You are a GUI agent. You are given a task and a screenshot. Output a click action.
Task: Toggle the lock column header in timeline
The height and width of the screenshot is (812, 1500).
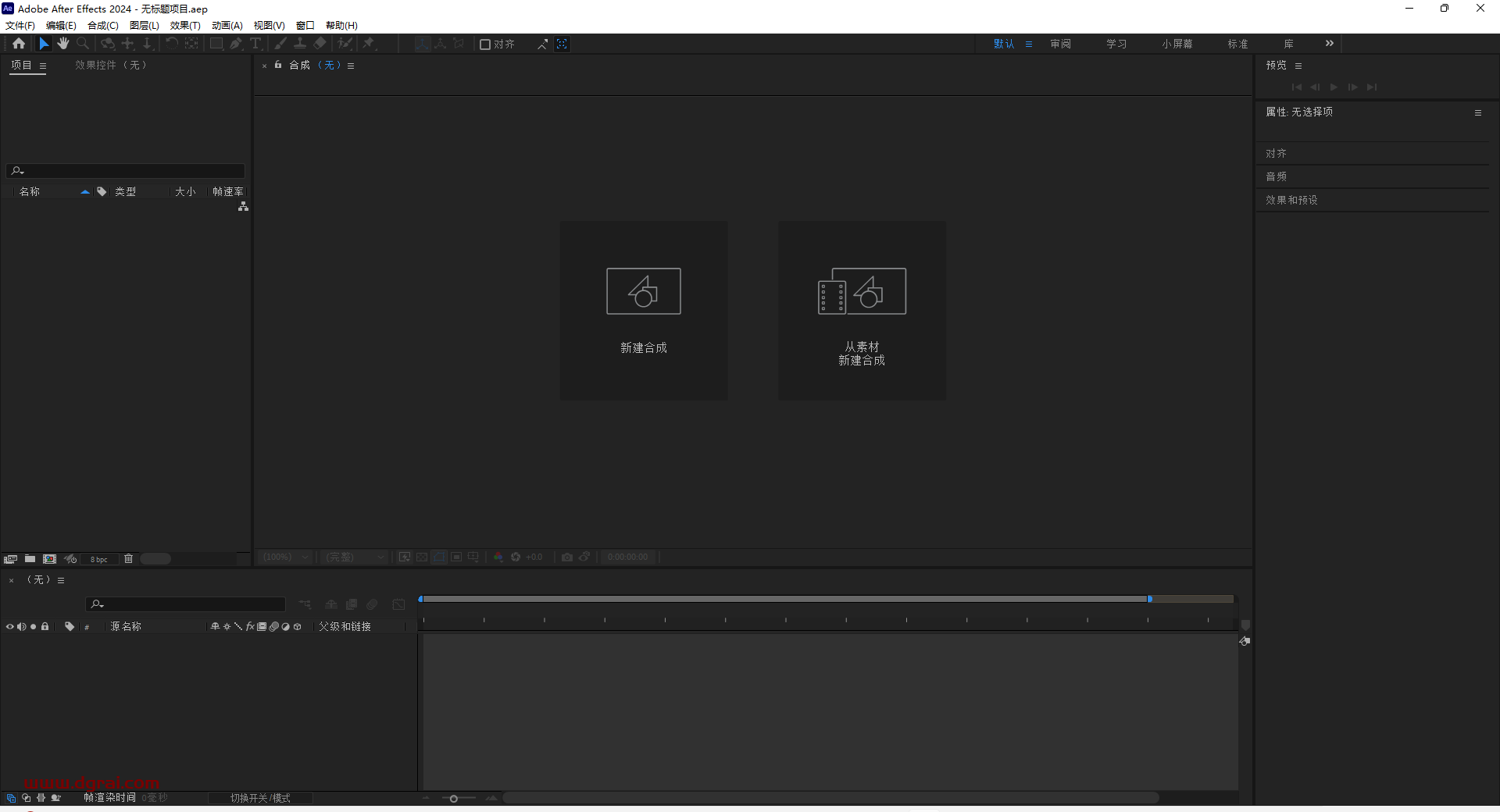(45, 626)
